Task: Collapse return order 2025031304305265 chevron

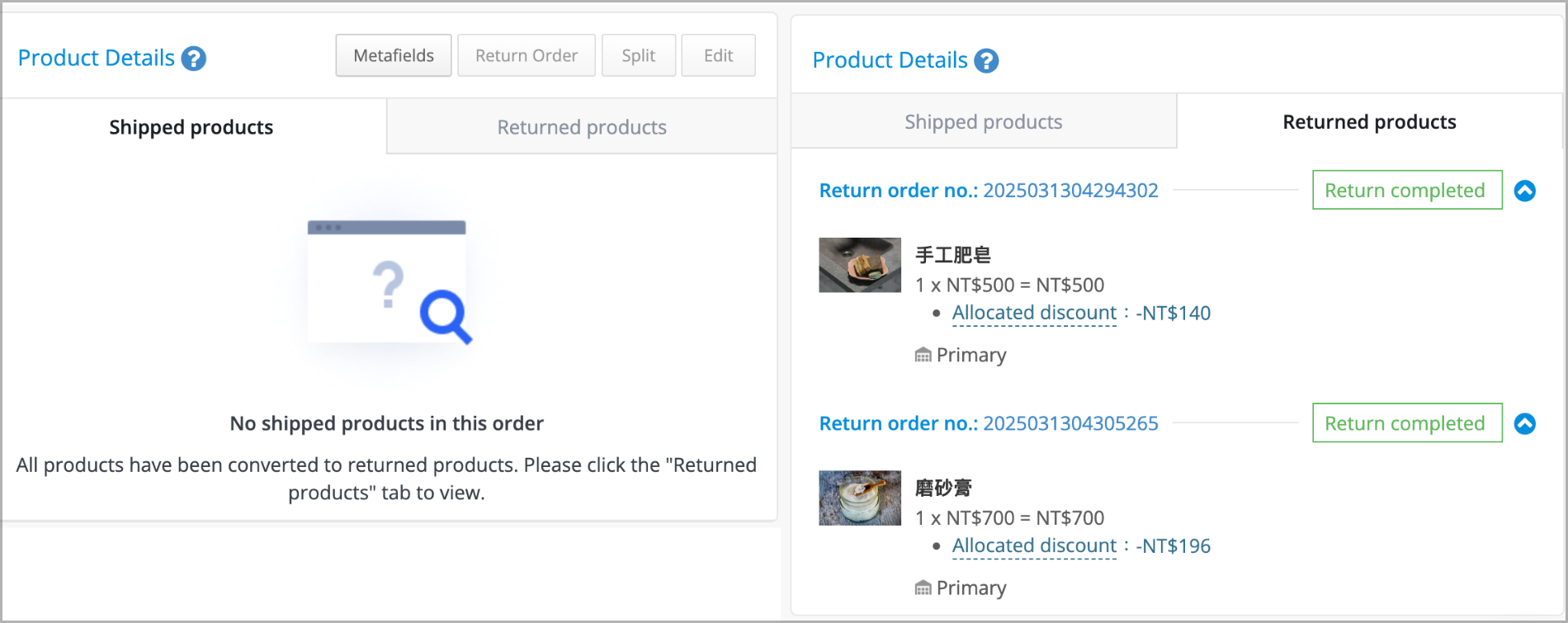Action: (1525, 423)
